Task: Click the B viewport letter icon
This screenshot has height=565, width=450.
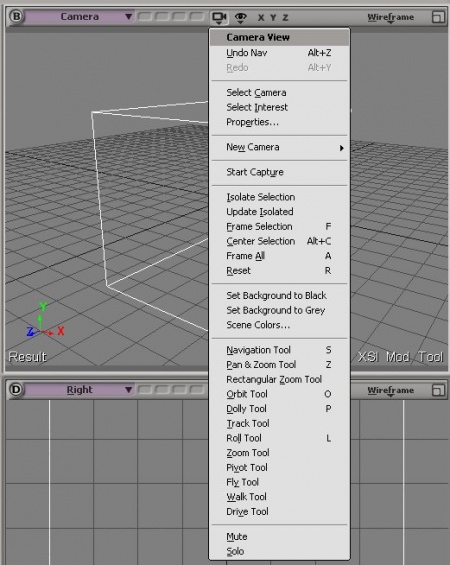Action: (16, 16)
